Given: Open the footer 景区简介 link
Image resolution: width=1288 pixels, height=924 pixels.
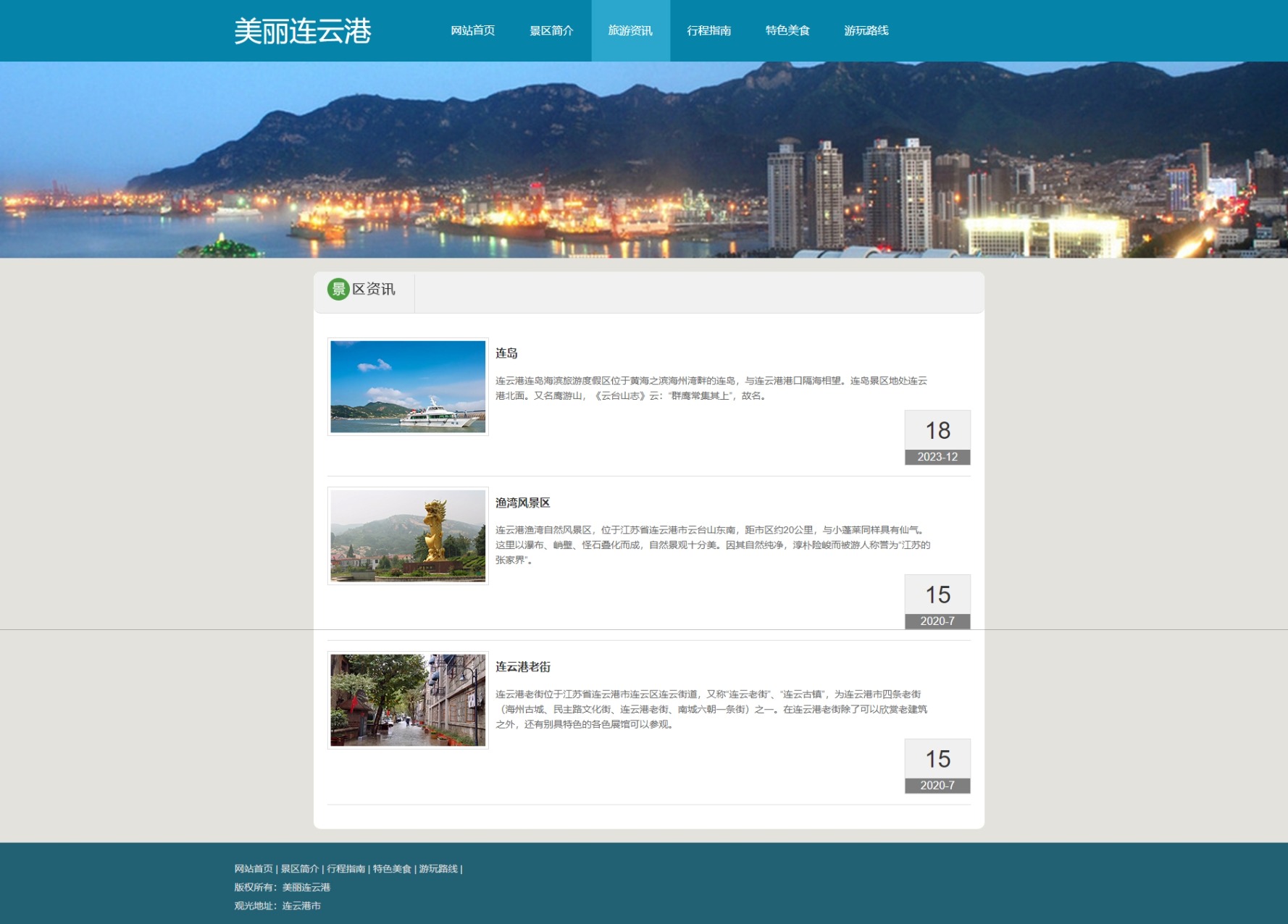Looking at the screenshot, I should point(299,869).
